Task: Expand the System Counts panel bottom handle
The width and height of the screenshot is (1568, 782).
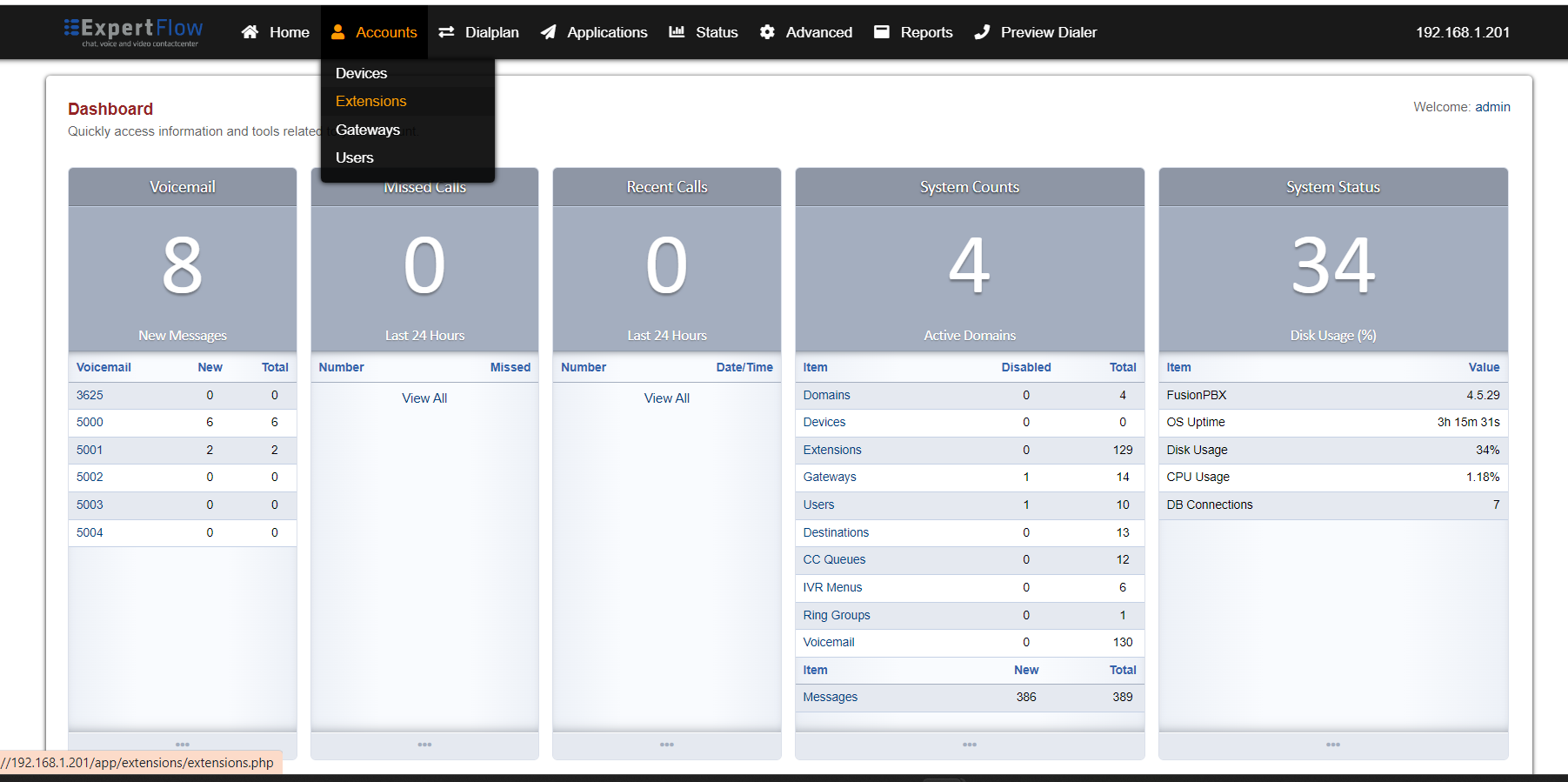Action: tap(970, 745)
